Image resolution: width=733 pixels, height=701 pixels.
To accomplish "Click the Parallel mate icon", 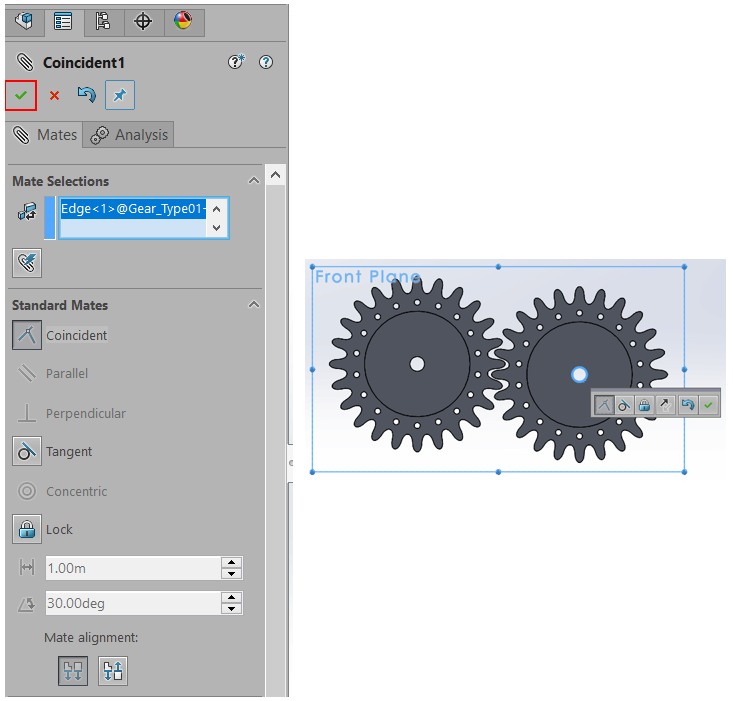I will [x=27, y=373].
